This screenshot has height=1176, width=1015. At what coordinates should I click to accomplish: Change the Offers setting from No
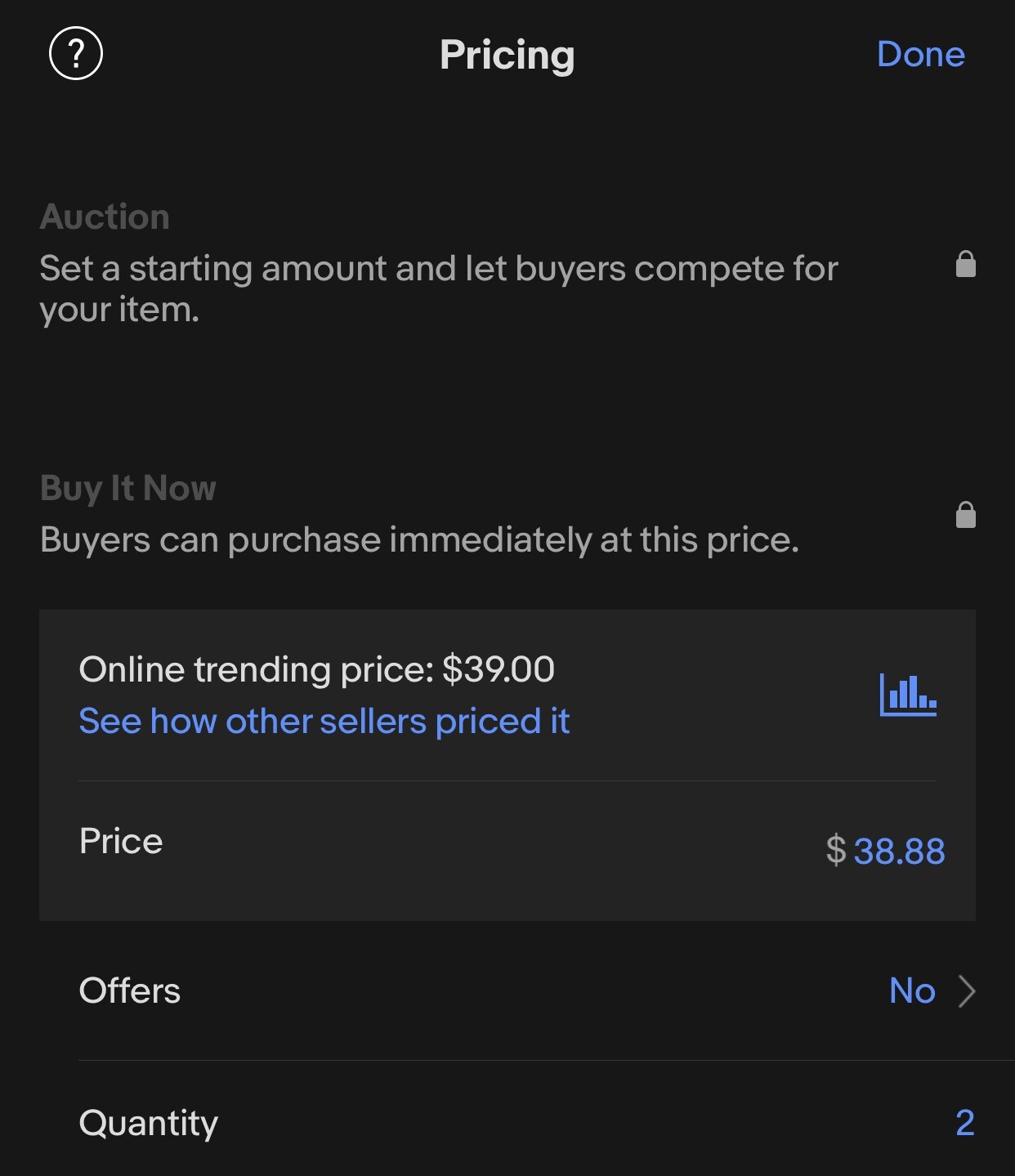(x=912, y=990)
